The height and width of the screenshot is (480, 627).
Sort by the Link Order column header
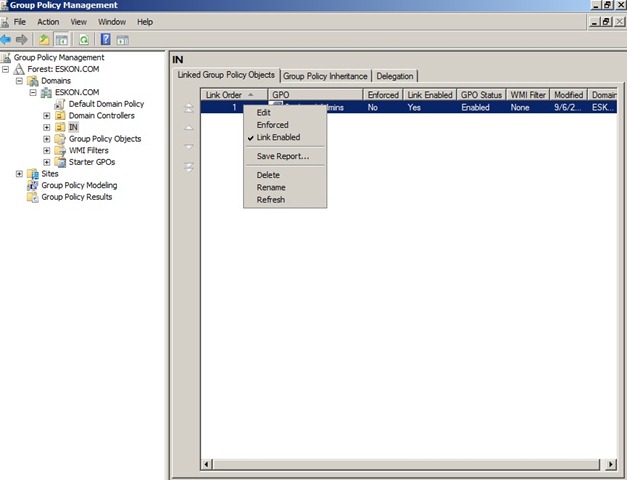click(x=234, y=95)
